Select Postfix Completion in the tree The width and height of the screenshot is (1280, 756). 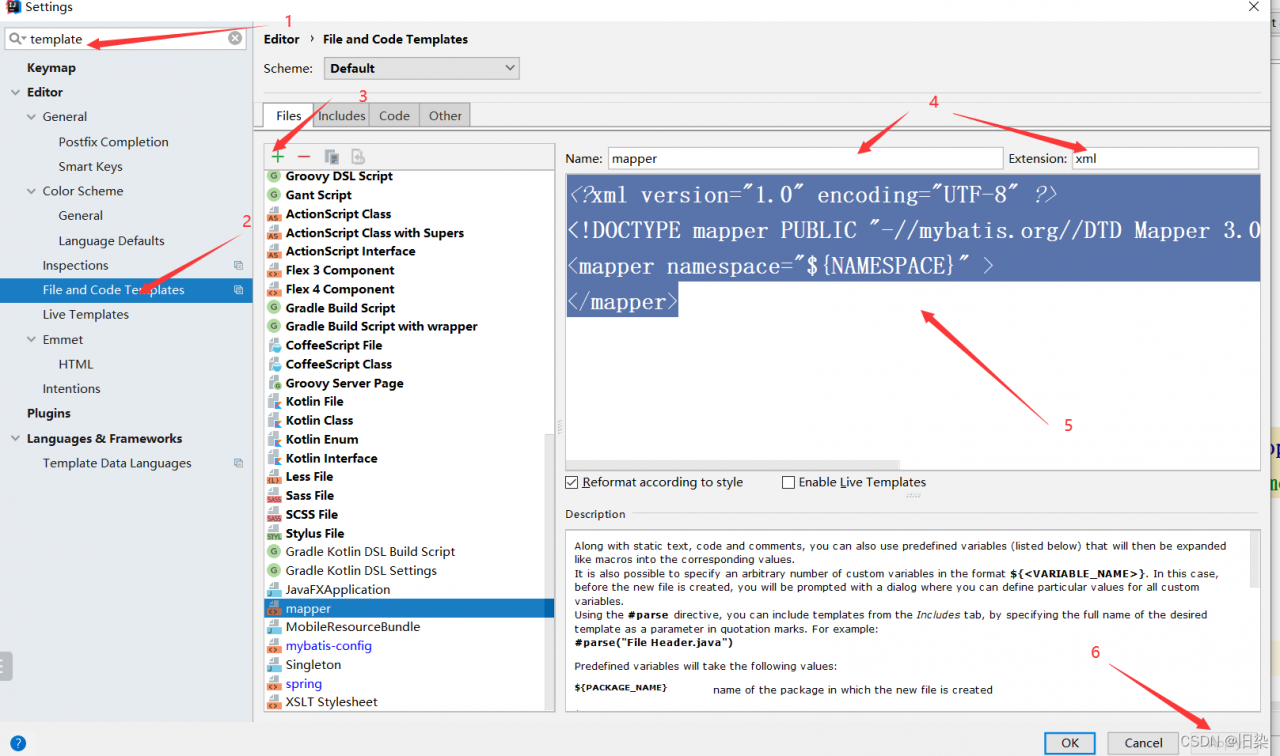[x=114, y=142]
